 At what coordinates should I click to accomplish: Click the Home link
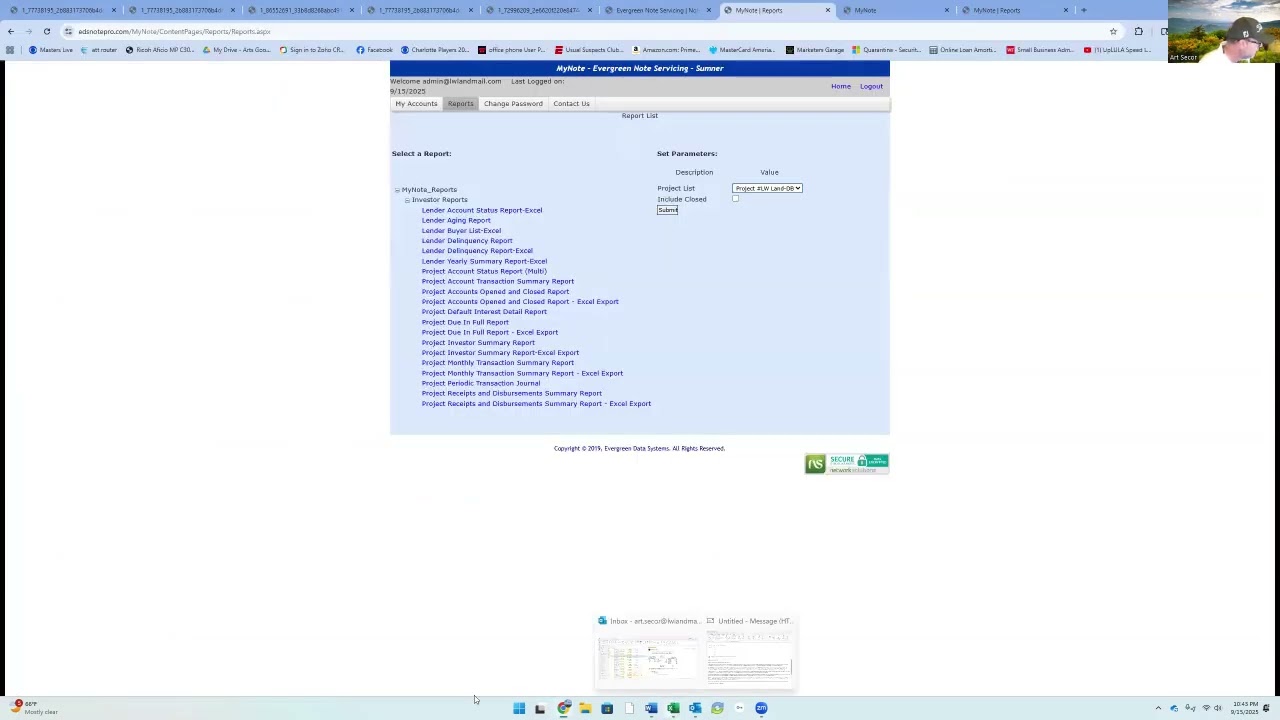(x=840, y=86)
